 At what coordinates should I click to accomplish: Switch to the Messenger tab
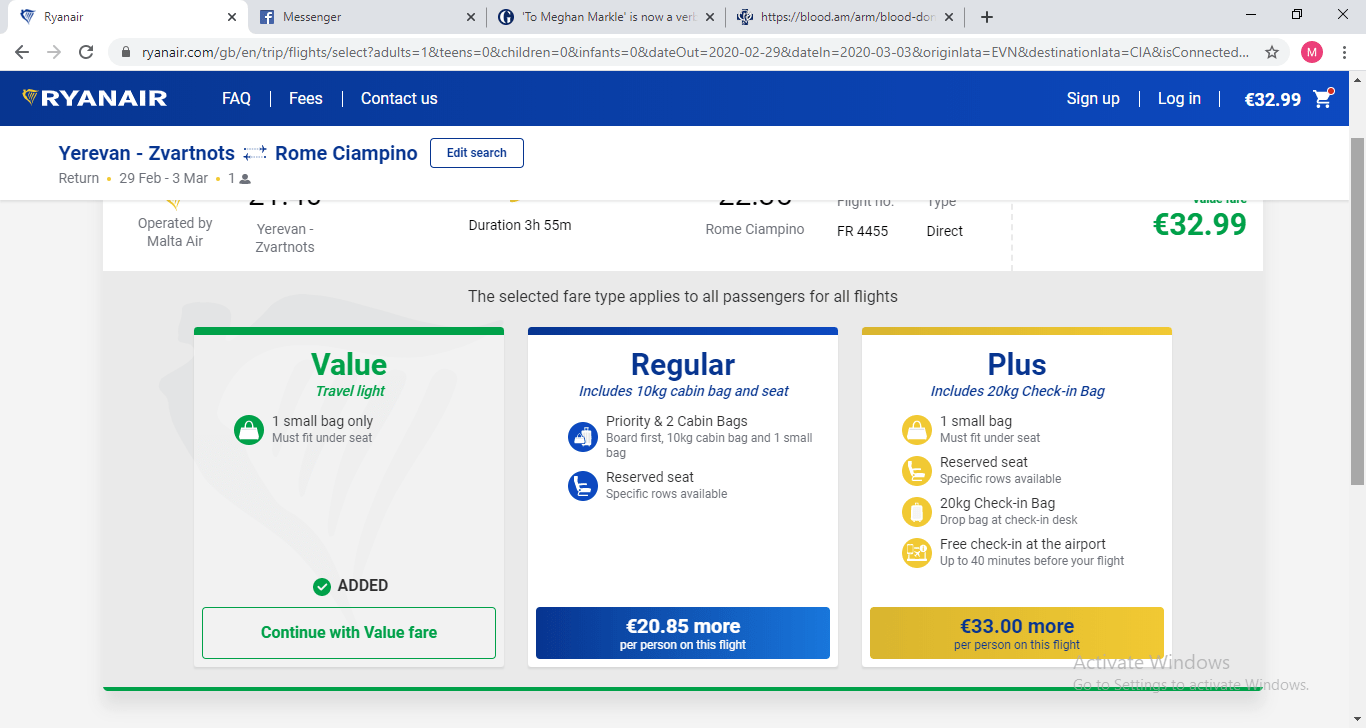(364, 17)
